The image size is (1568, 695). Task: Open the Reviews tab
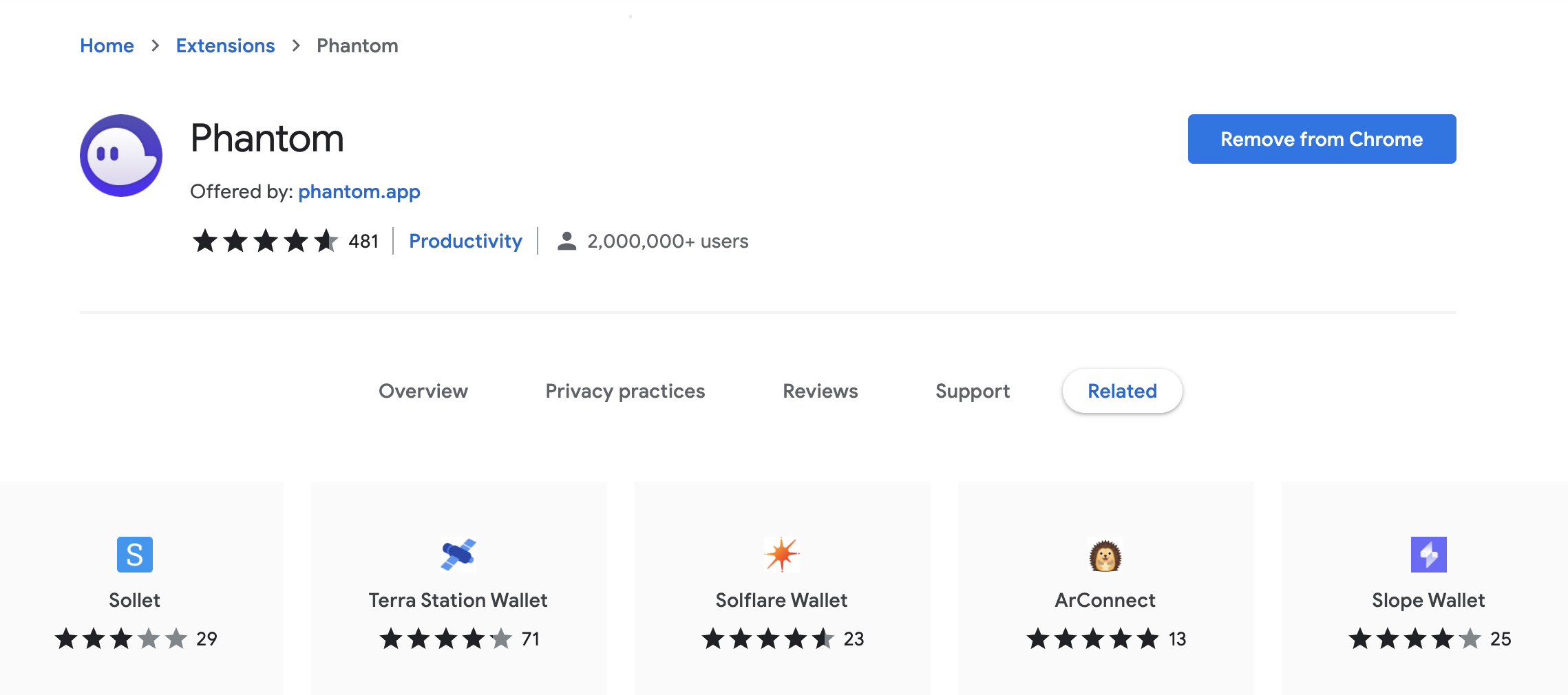[820, 391]
